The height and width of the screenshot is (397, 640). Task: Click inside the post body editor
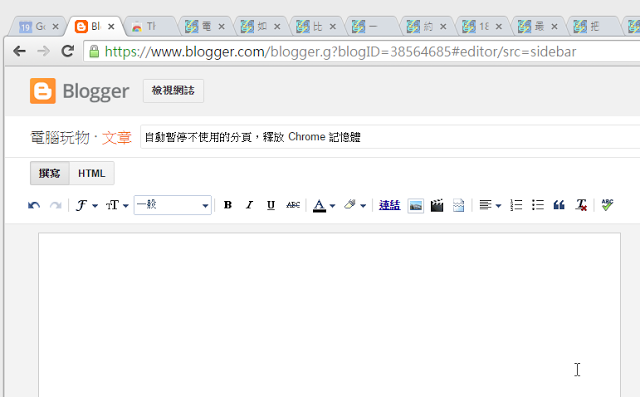tap(329, 314)
